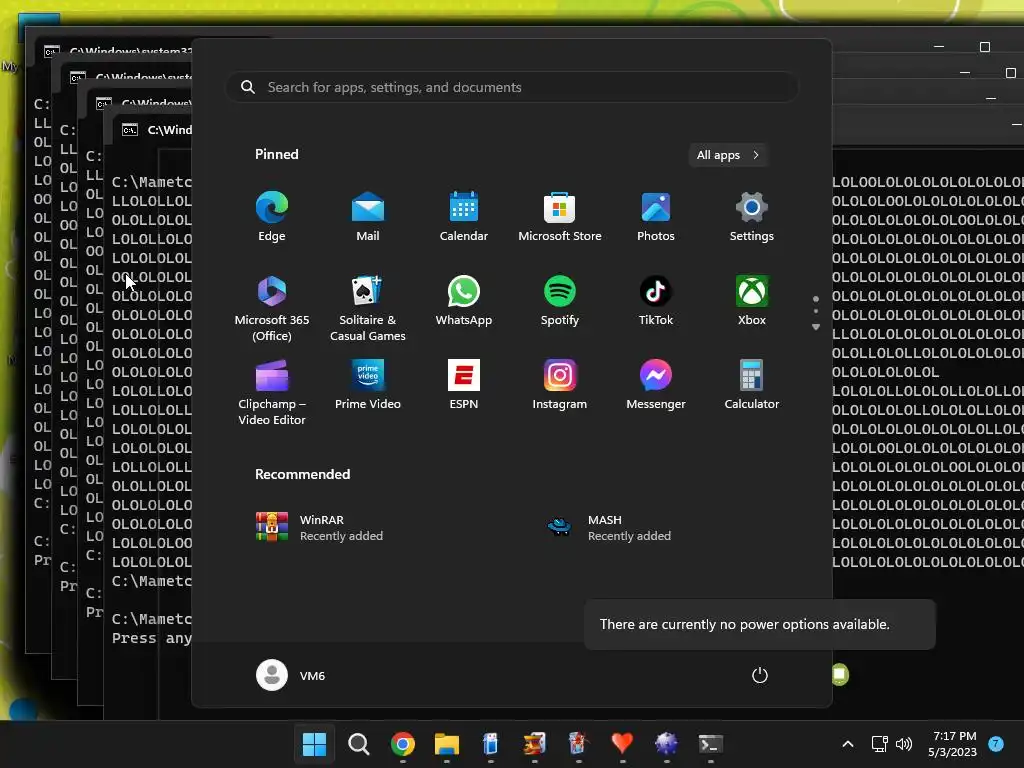Image resolution: width=1024 pixels, height=768 pixels.
Task: Open File Explorer from the taskbar
Action: pyautogui.click(x=447, y=744)
